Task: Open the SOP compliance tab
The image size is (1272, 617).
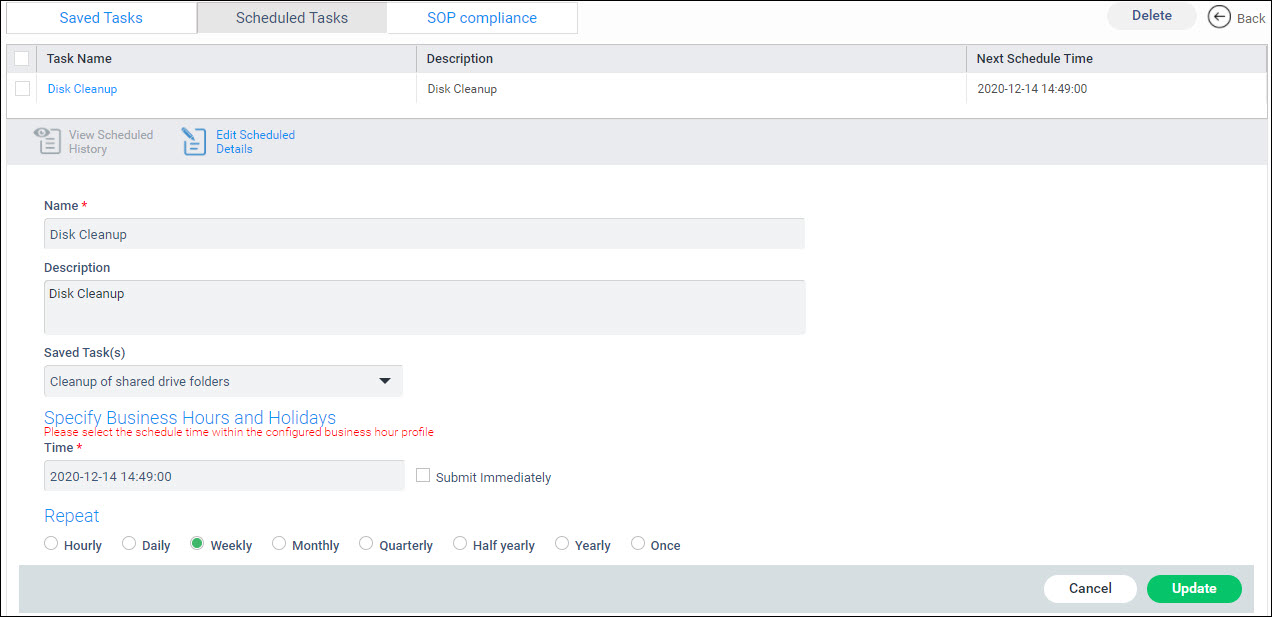Action: pyautogui.click(x=481, y=17)
